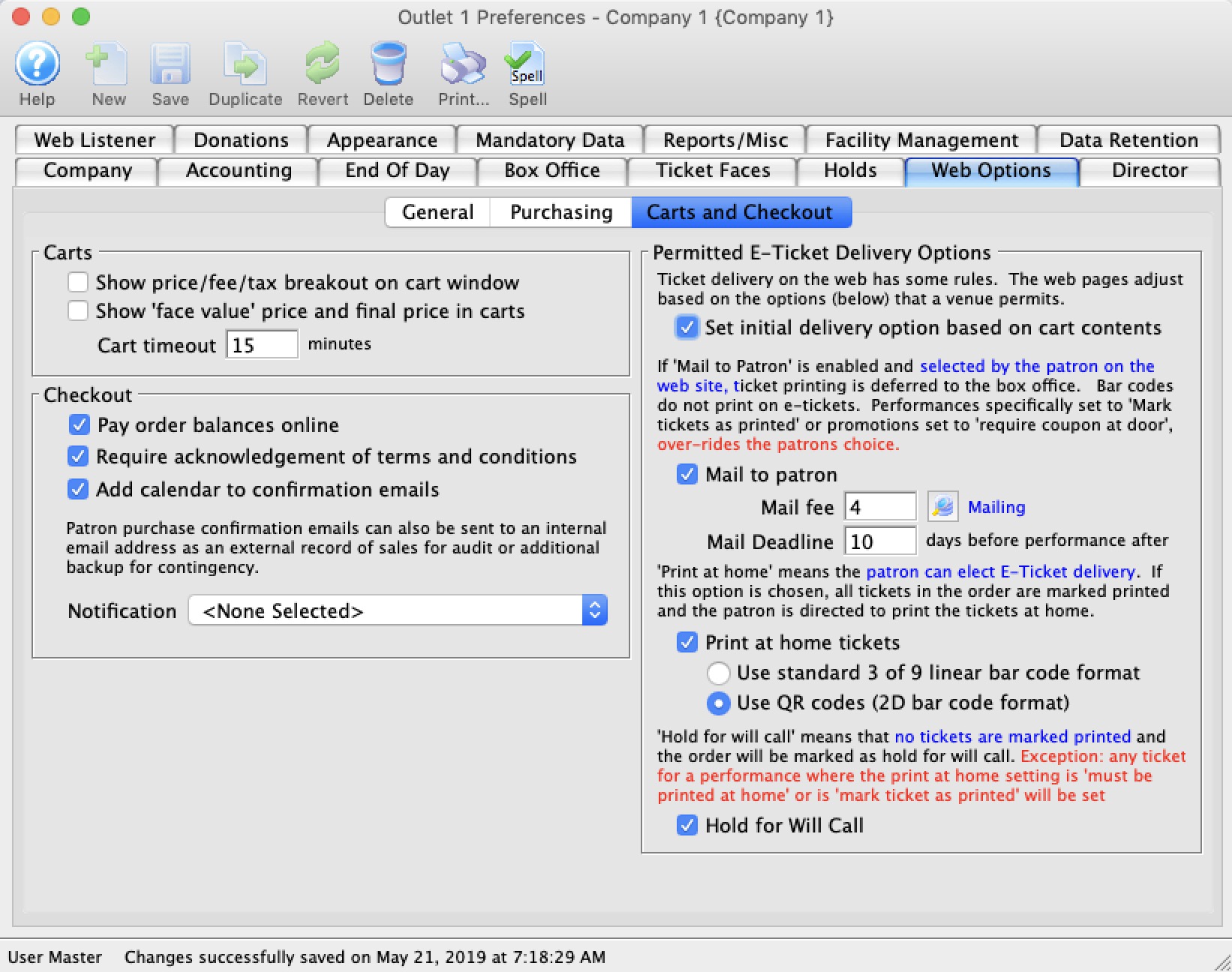1232x972 pixels.
Task: Enable price/fee/tax breakout on cart window
Action: 78,283
